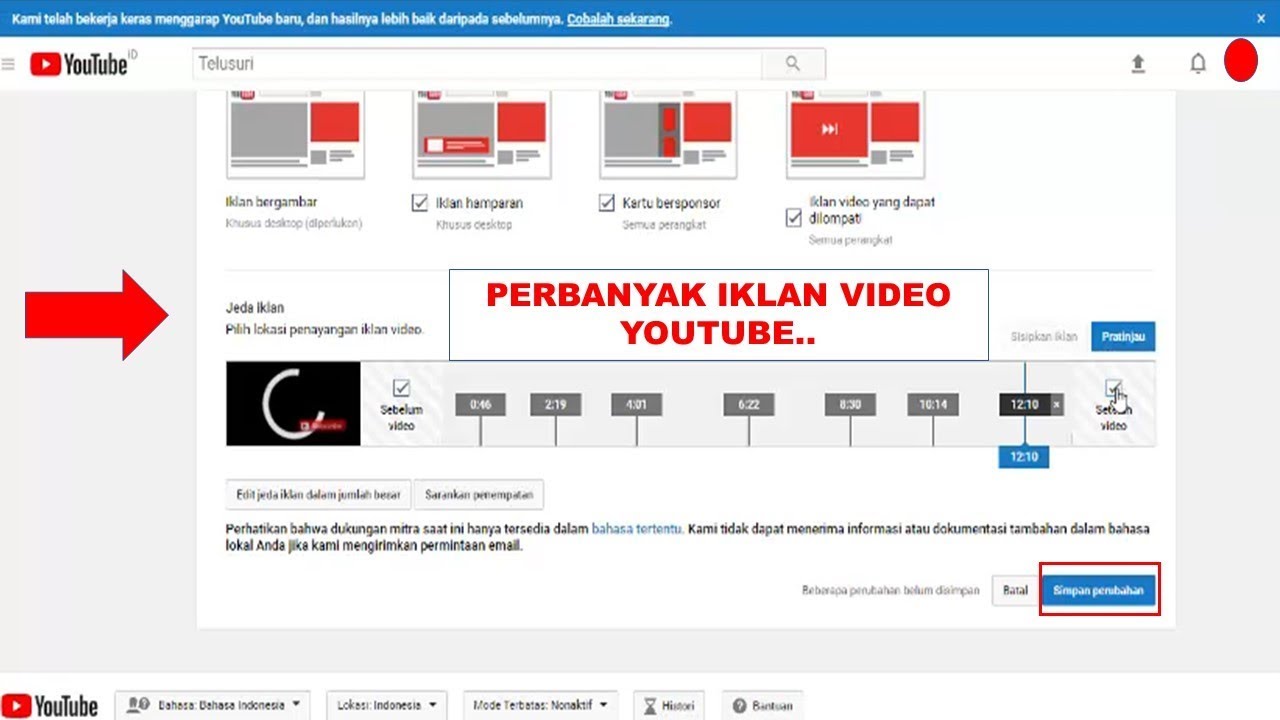Image resolution: width=1280 pixels, height=720 pixels.
Task: Select the Iklan hamparan format thumbnail
Action: (482, 135)
